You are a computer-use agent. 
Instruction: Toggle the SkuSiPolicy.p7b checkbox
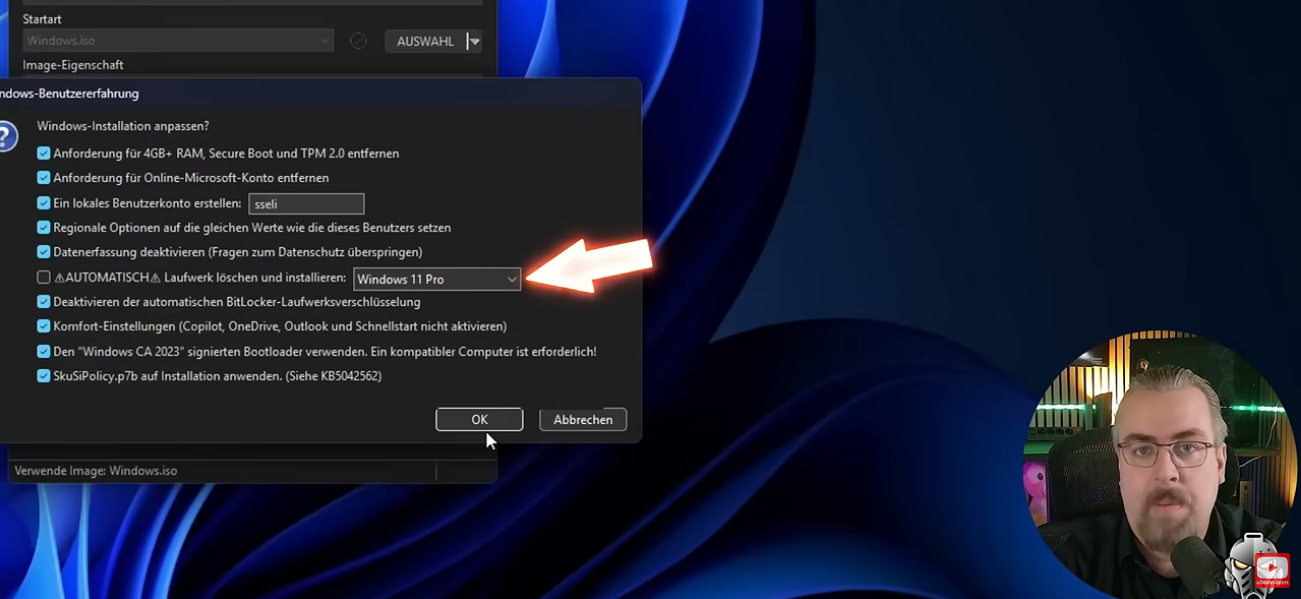43,376
